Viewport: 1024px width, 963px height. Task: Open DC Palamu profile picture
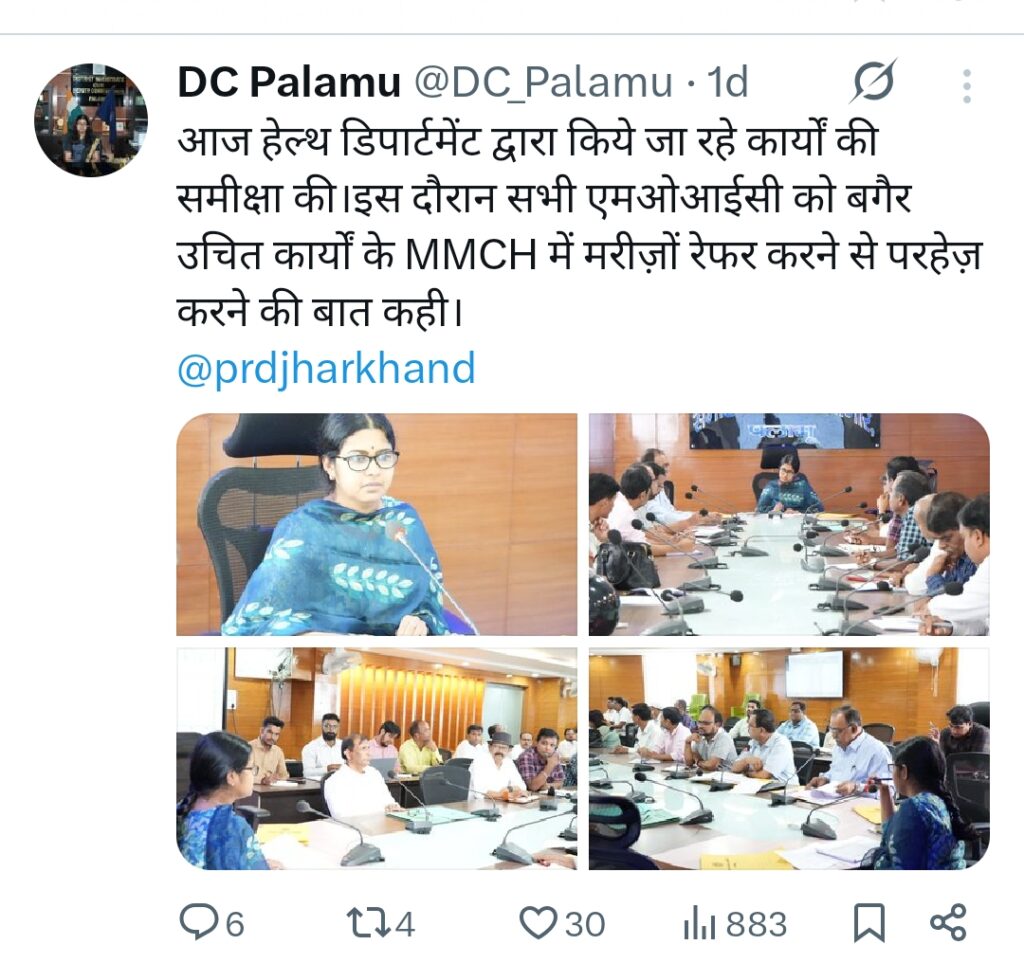point(91,120)
